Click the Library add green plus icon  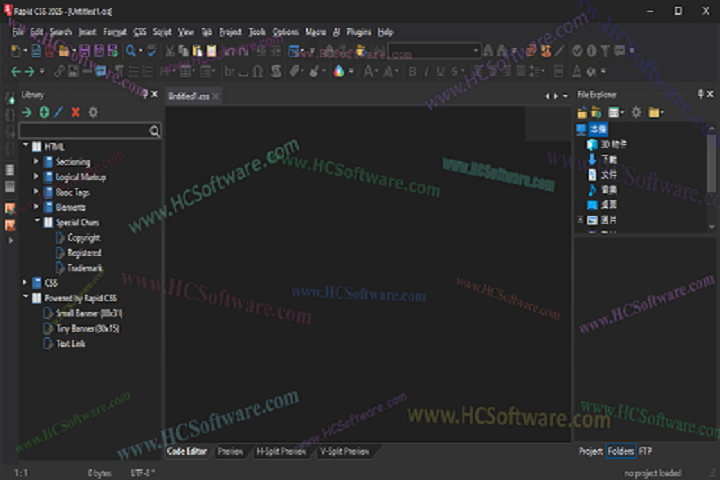coord(44,112)
